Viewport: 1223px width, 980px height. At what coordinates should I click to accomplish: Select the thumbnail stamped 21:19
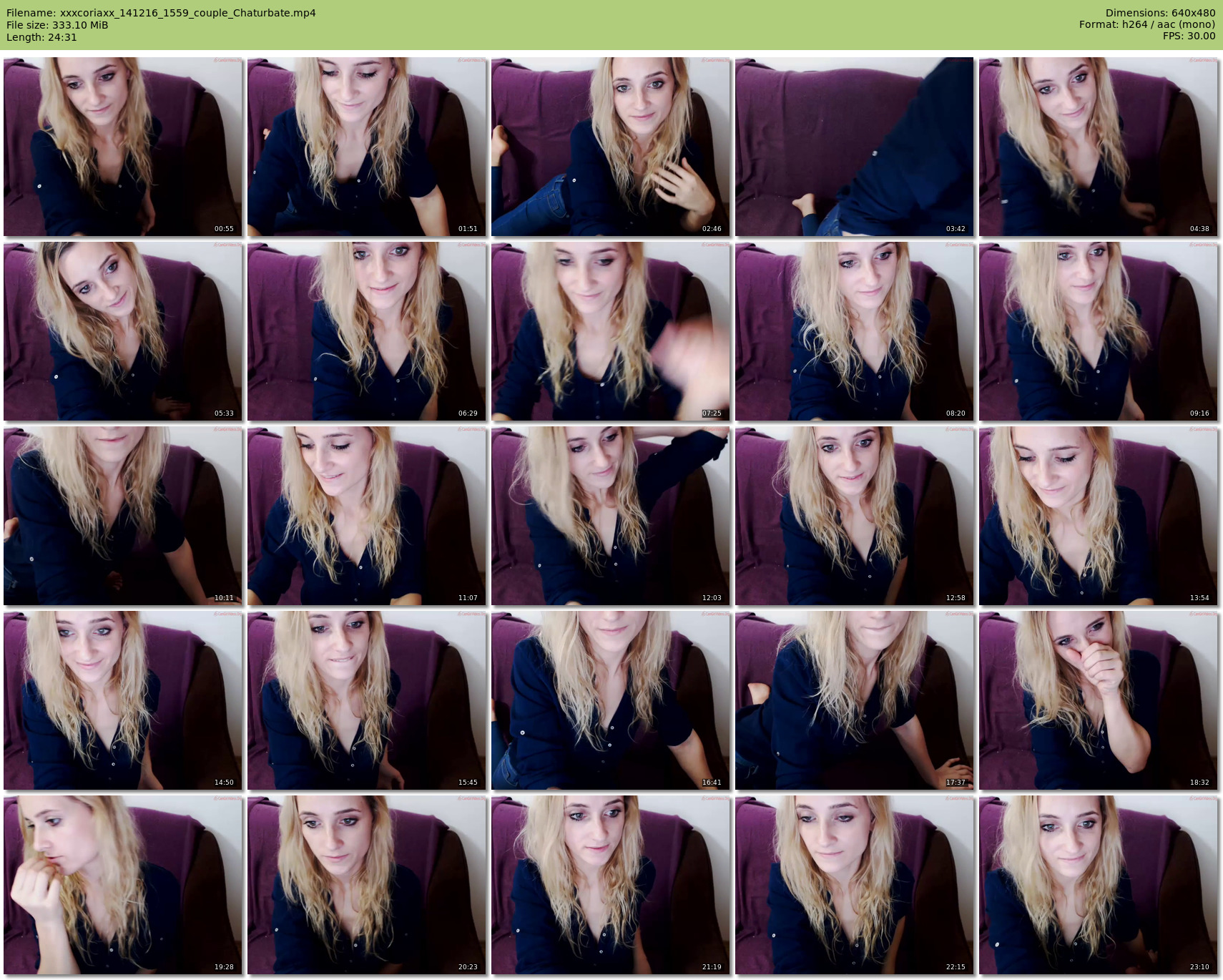[611, 885]
